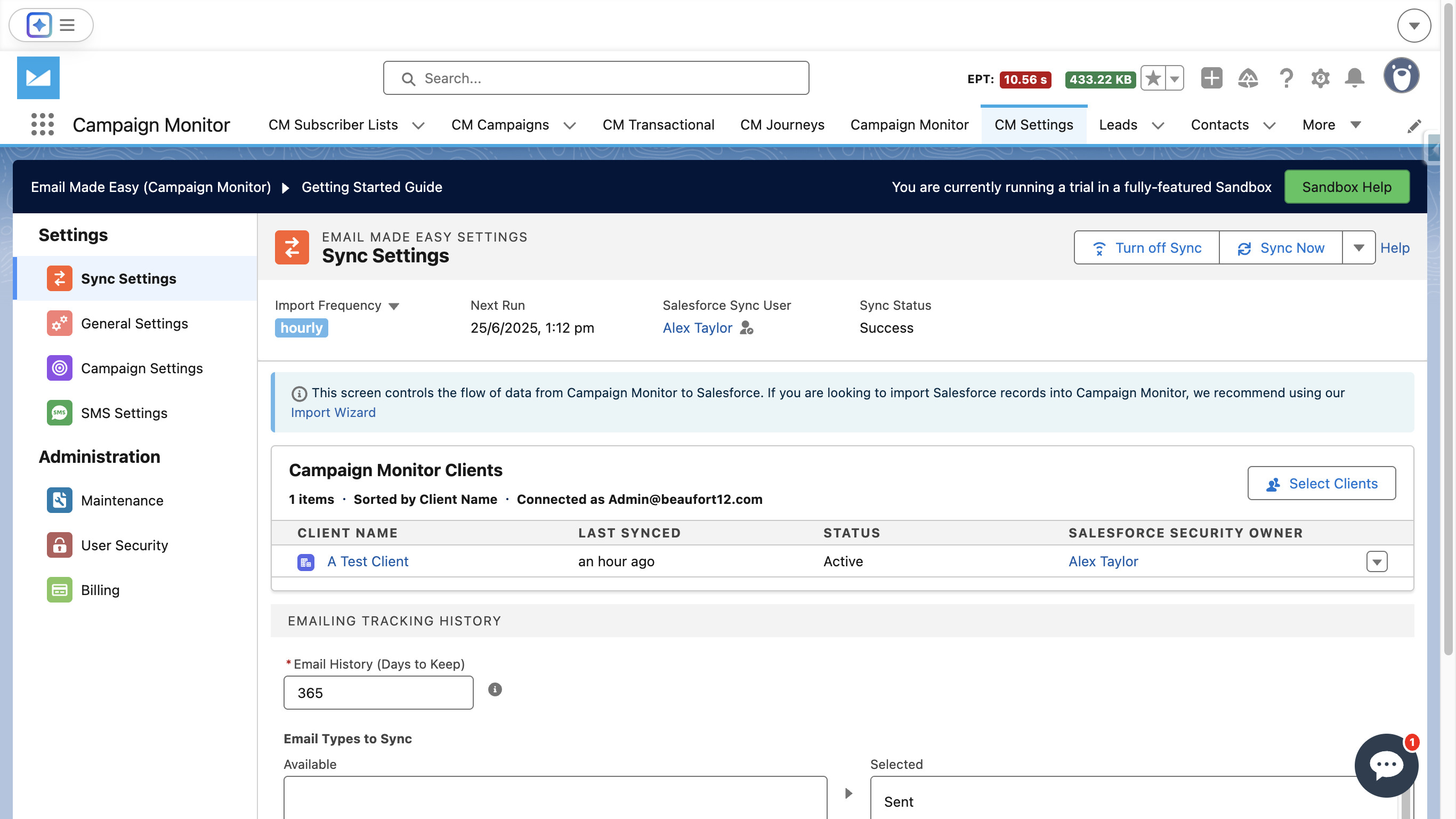The width and height of the screenshot is (1456, 819).
Task: Click the Turn off Sync button
Action: click(1146, 247)
